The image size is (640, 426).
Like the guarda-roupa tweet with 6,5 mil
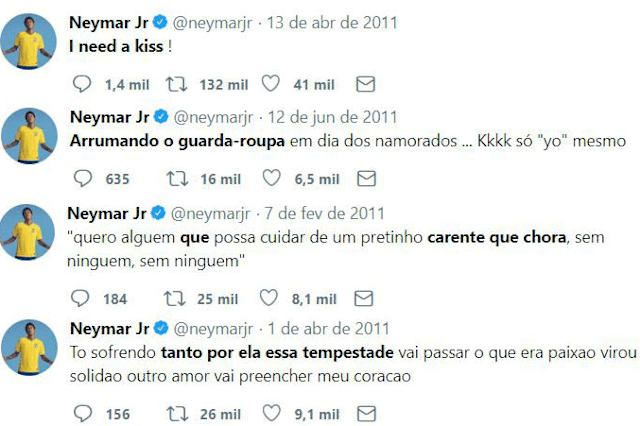click(271, 178)
